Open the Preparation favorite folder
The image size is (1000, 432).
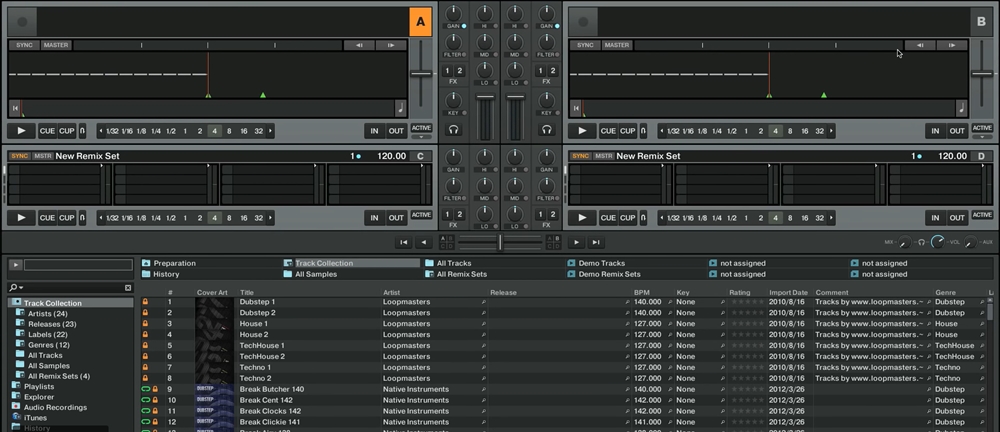click(x=168, y=263)
